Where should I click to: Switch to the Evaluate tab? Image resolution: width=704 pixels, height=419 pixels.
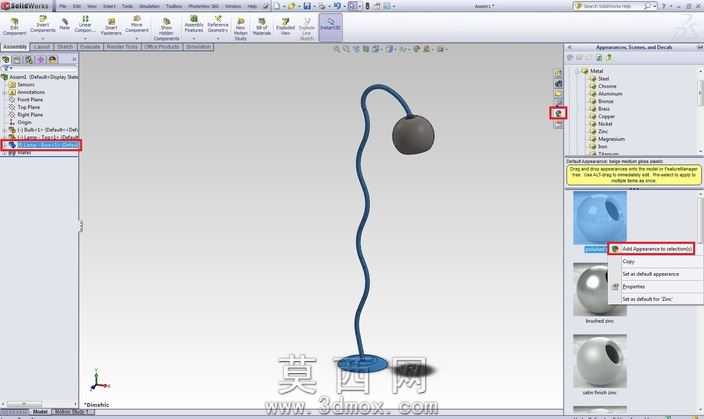point(90,47)
